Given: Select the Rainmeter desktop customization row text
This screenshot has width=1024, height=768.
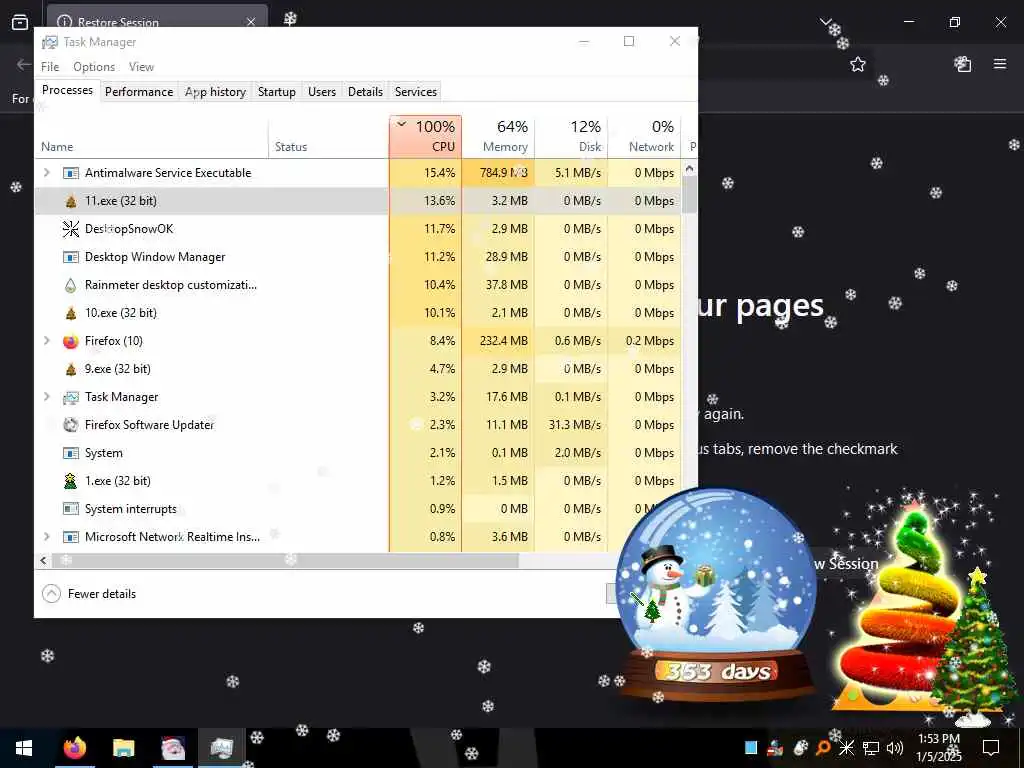Looking at the screenshot, I should pos(170,285).
